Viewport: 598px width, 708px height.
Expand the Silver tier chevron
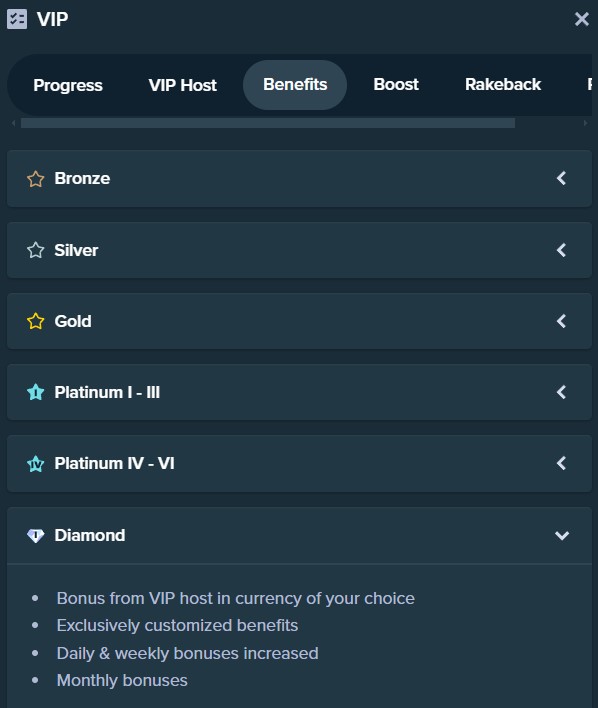point(561,250)
